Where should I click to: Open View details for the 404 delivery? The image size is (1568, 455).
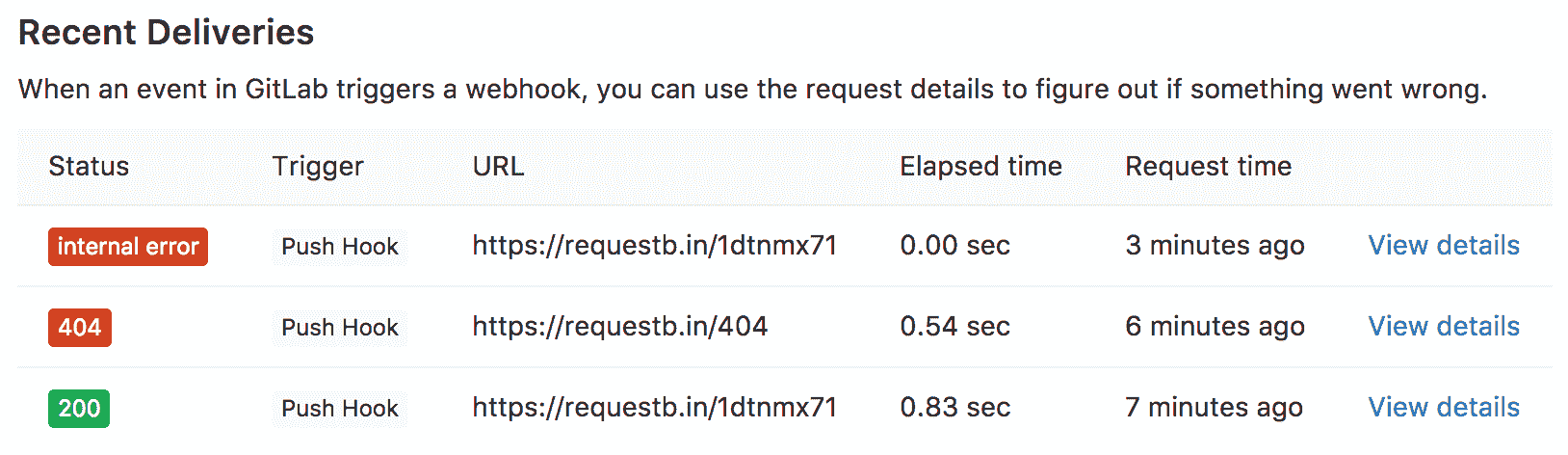tap(1443, 327)
